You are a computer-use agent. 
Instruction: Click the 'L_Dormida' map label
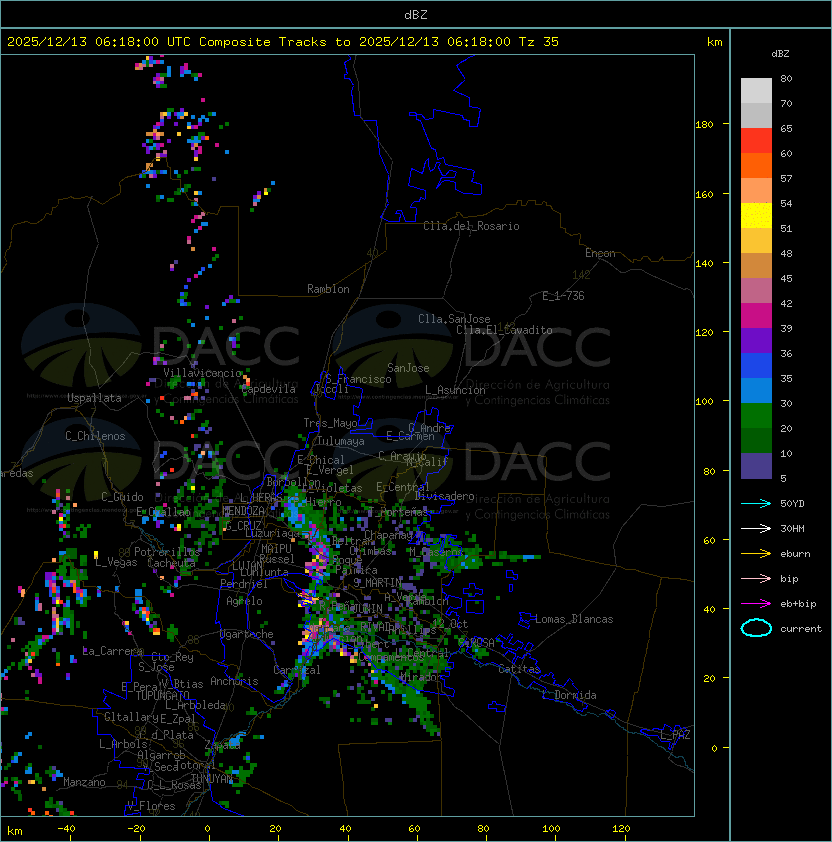[x=569, y=695]
